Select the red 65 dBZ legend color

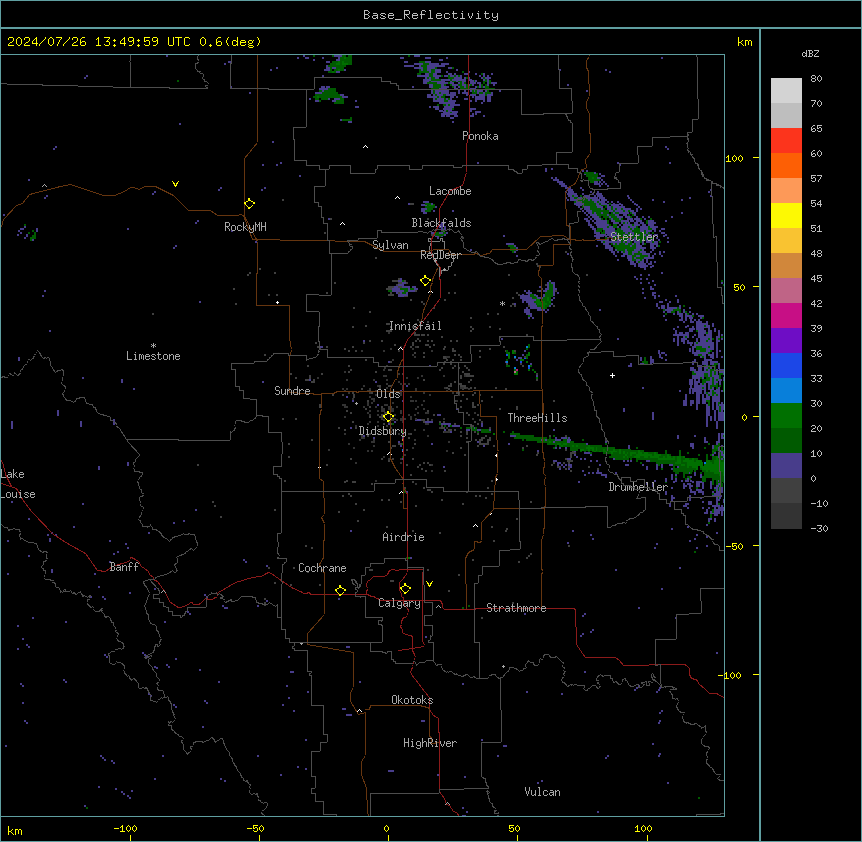tap(786, 140)
